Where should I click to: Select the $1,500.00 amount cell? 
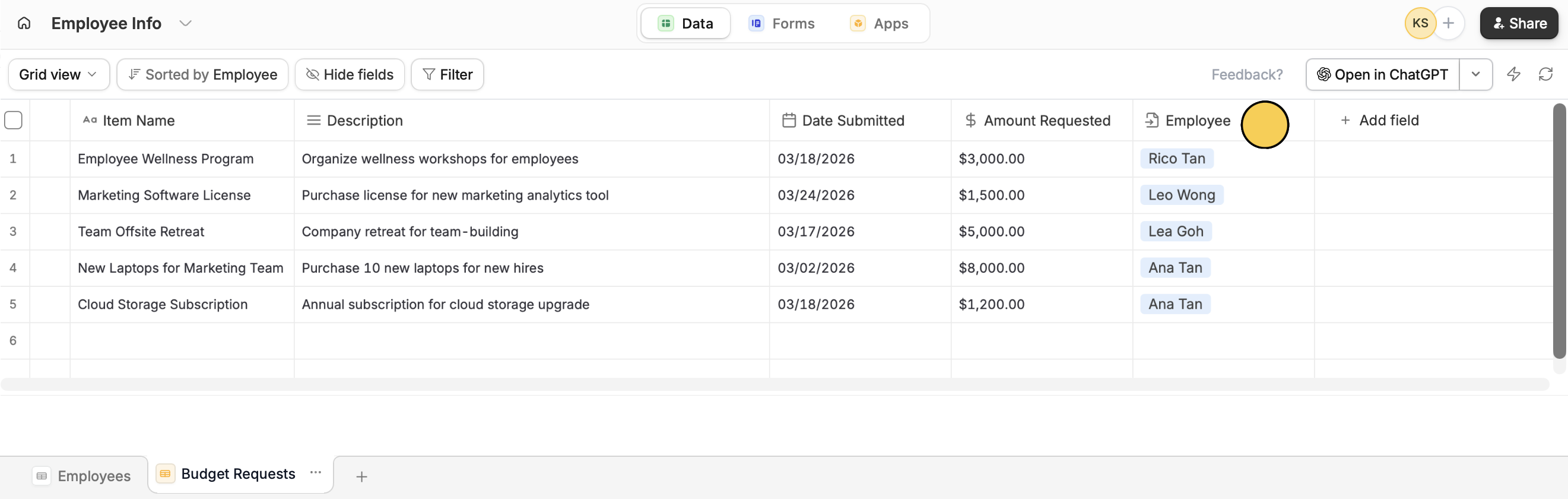(1042, 195)
